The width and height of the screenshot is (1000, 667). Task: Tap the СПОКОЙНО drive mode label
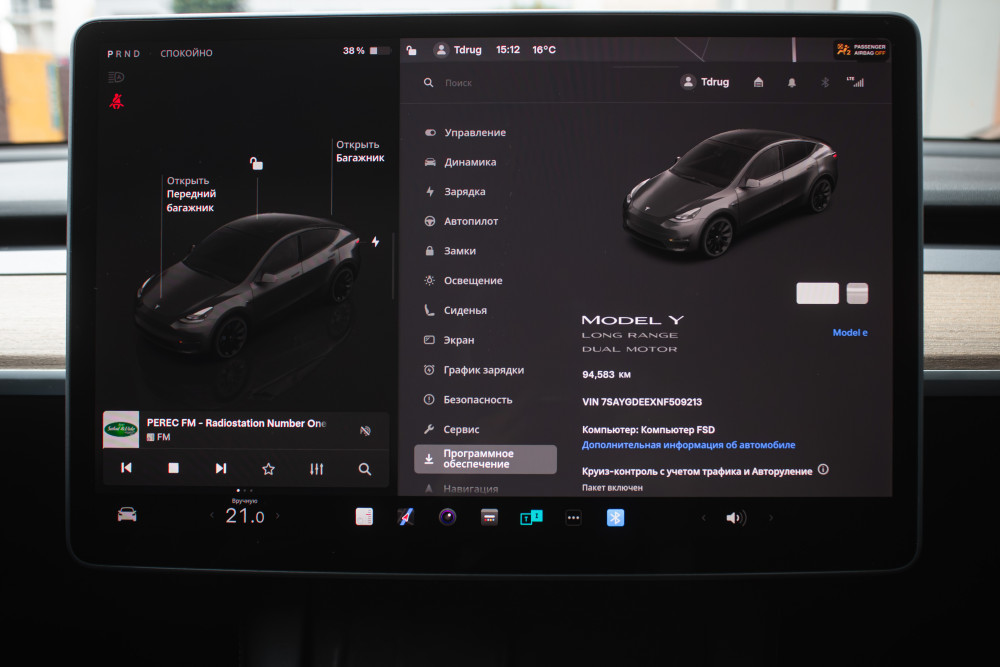(x=186, y=53)
